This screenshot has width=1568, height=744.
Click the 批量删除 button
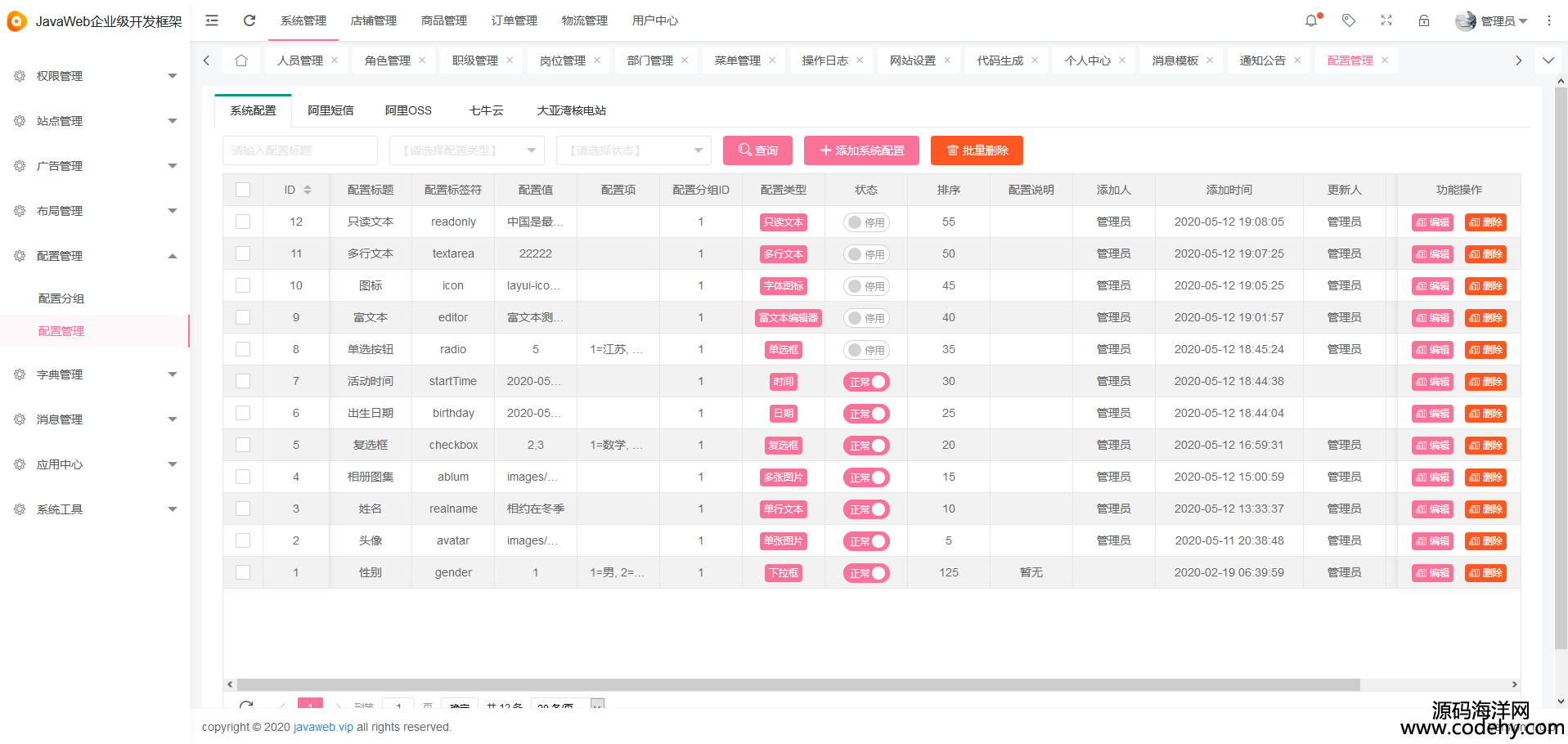[x=977, y=150]
